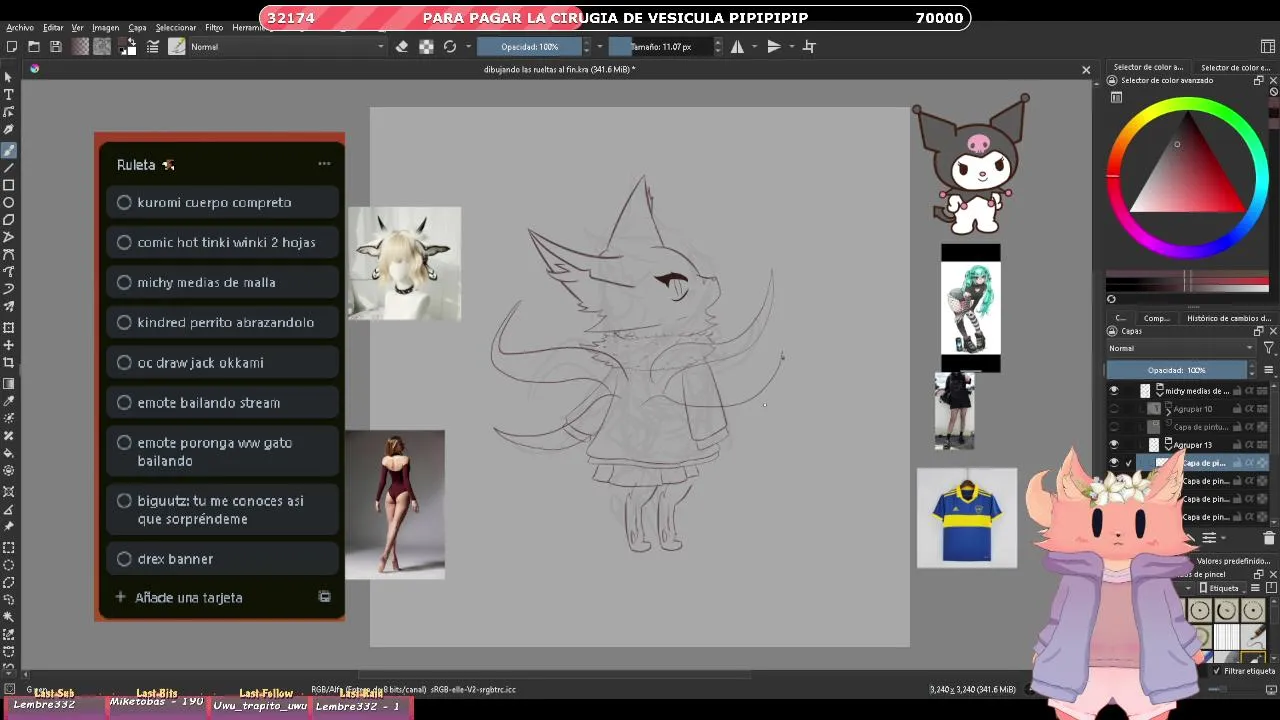Viewport: 1280px width, 720px height.
Task: Select the Ellipse shape tool
Action: tap(9, 202)
